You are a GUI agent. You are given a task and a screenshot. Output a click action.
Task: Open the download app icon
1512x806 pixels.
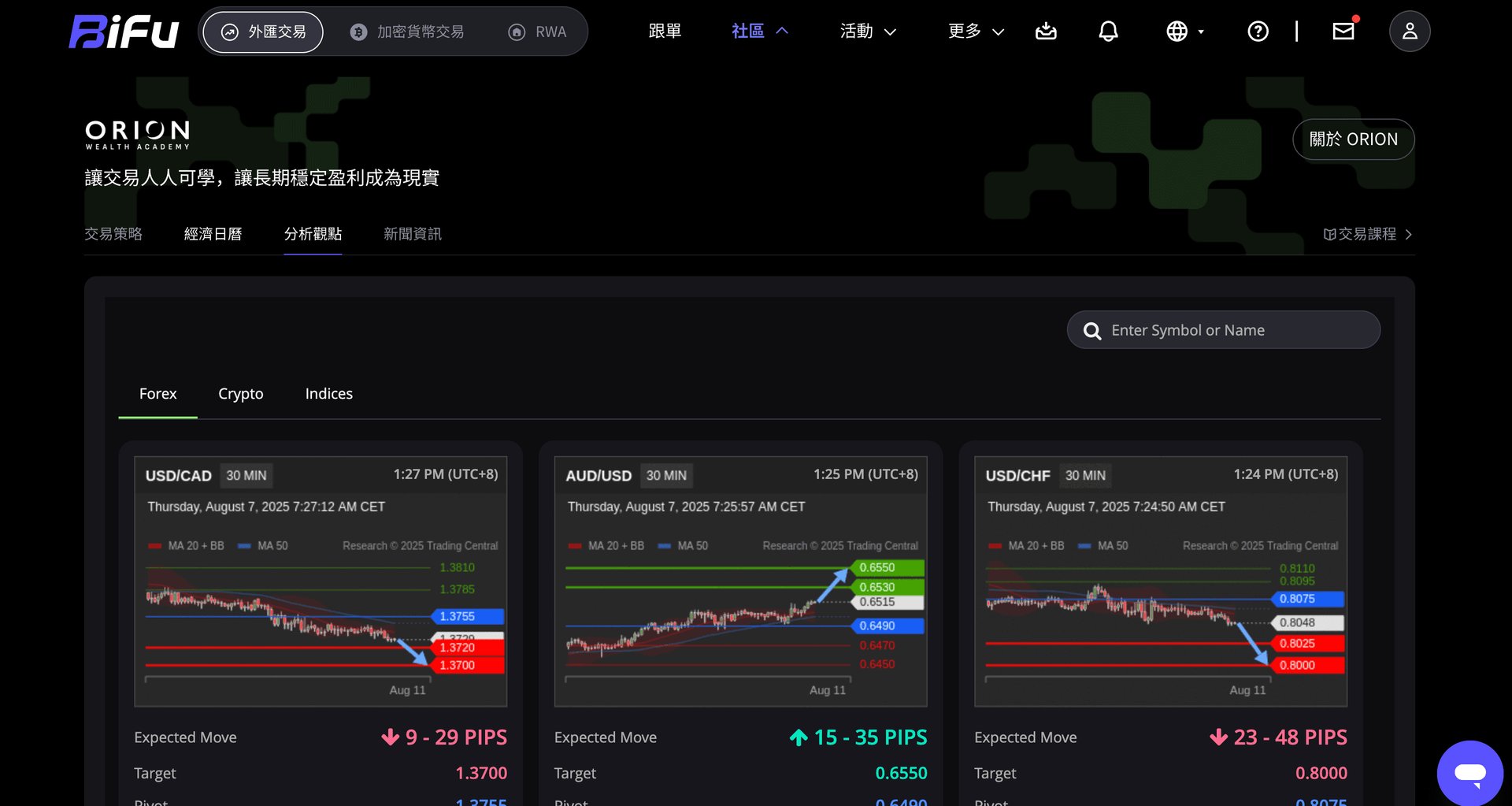point(1046,32)
